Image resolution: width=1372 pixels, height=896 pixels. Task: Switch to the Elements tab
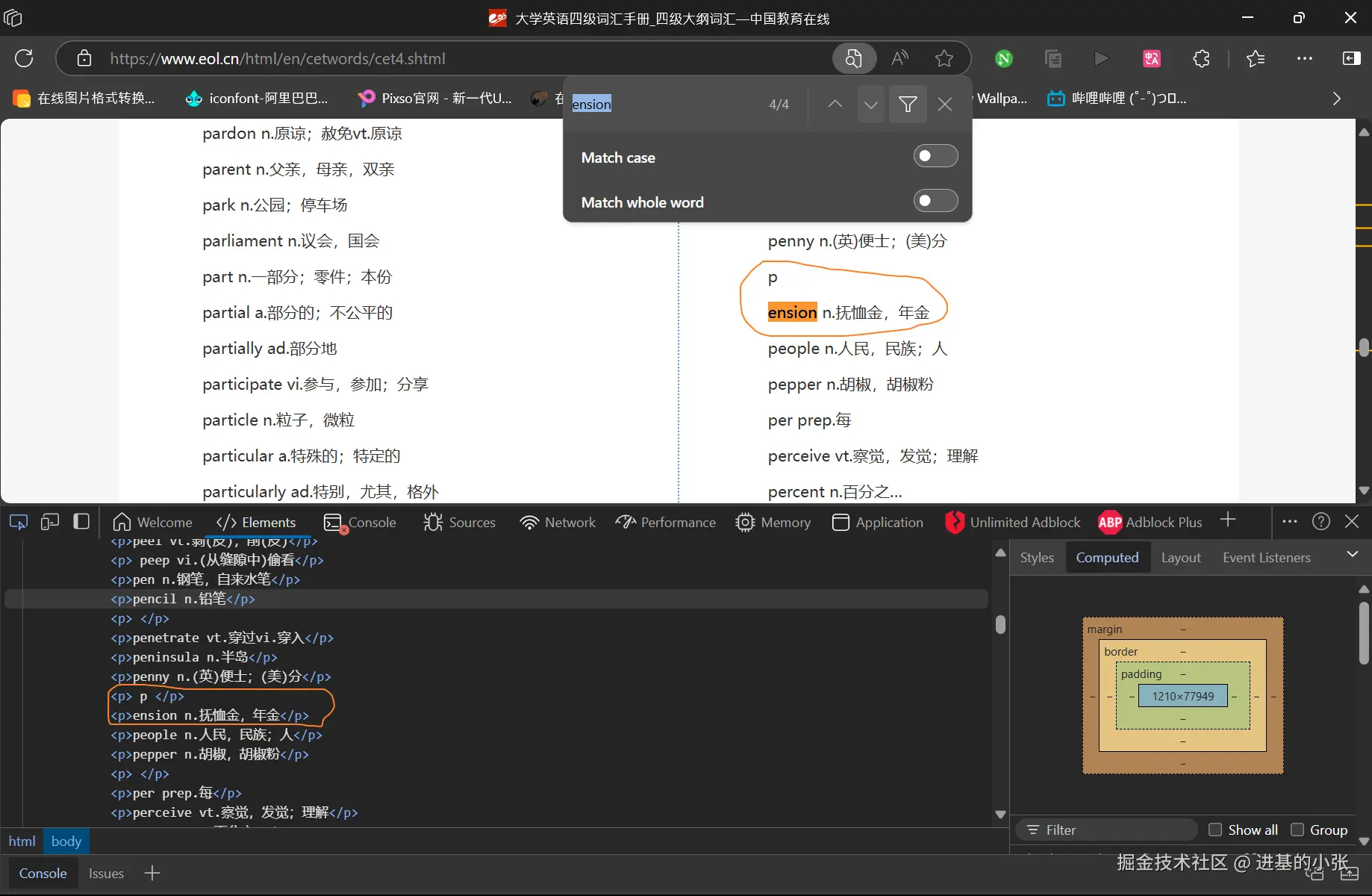(256, 523)
